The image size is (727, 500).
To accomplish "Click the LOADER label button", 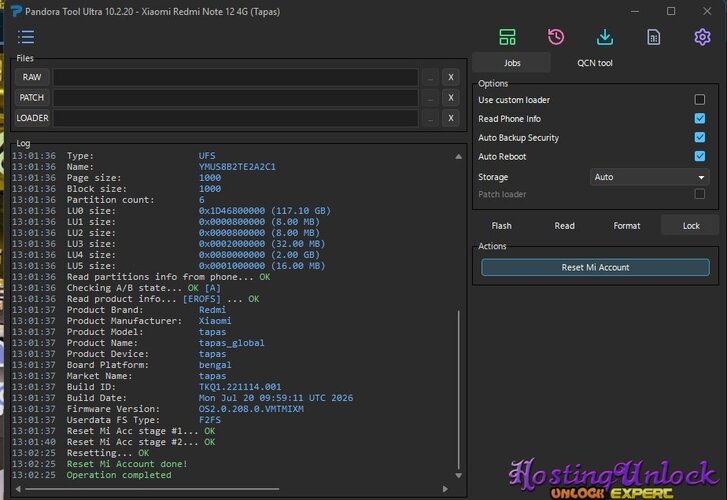I will click(x=32, y=118).
